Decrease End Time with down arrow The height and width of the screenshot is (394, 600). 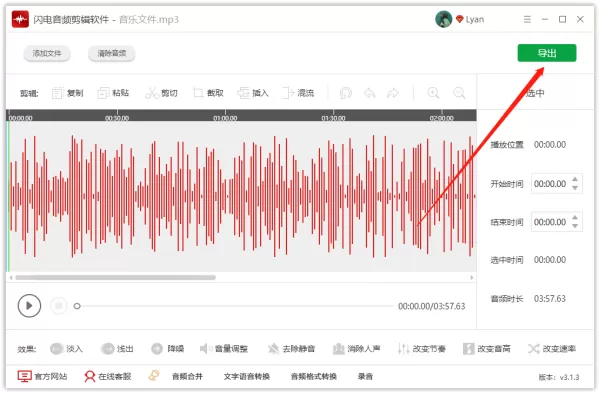(575, 226)
